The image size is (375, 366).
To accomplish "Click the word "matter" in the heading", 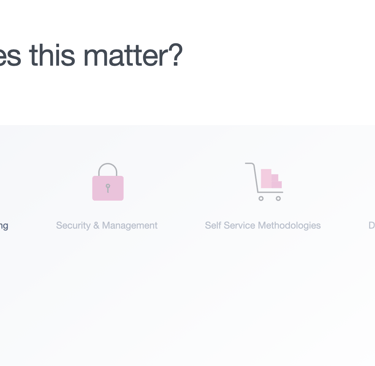I will [126, 56].
